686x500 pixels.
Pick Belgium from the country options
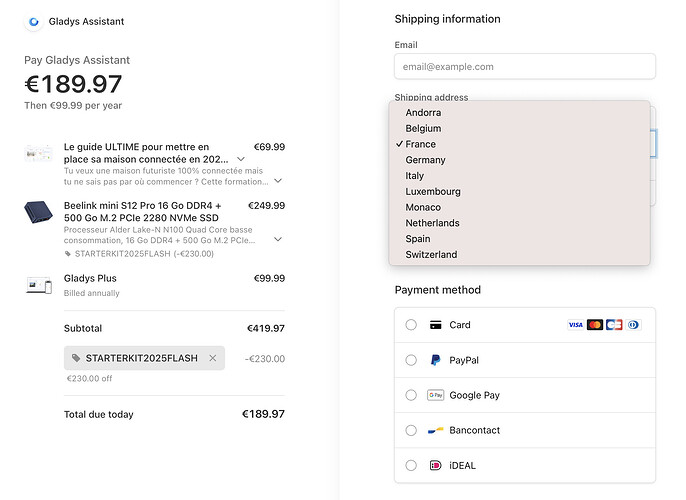pyautogui.click(x=423, y=128)
